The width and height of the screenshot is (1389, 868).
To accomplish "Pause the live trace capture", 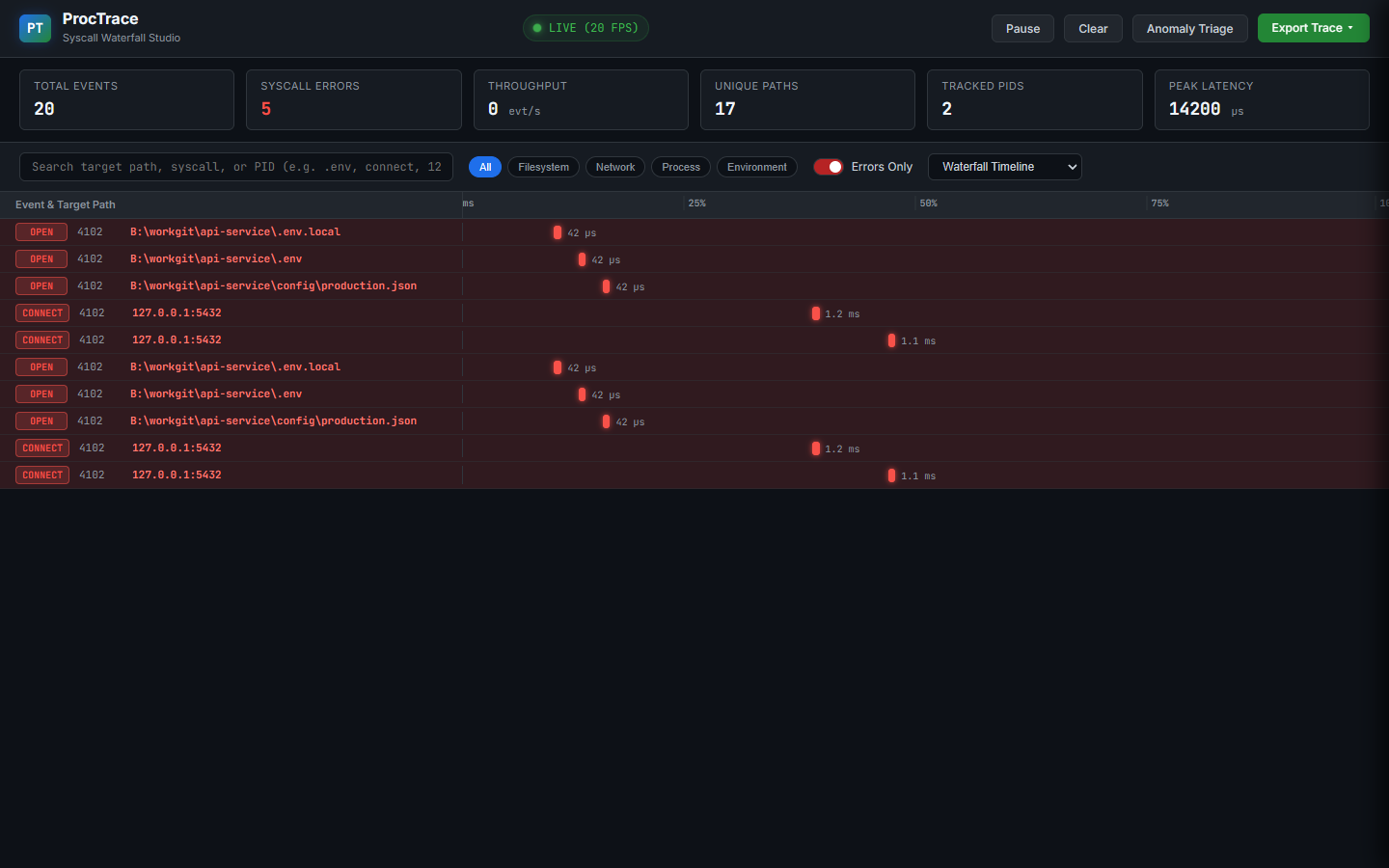I will (x=1022, y=29).
